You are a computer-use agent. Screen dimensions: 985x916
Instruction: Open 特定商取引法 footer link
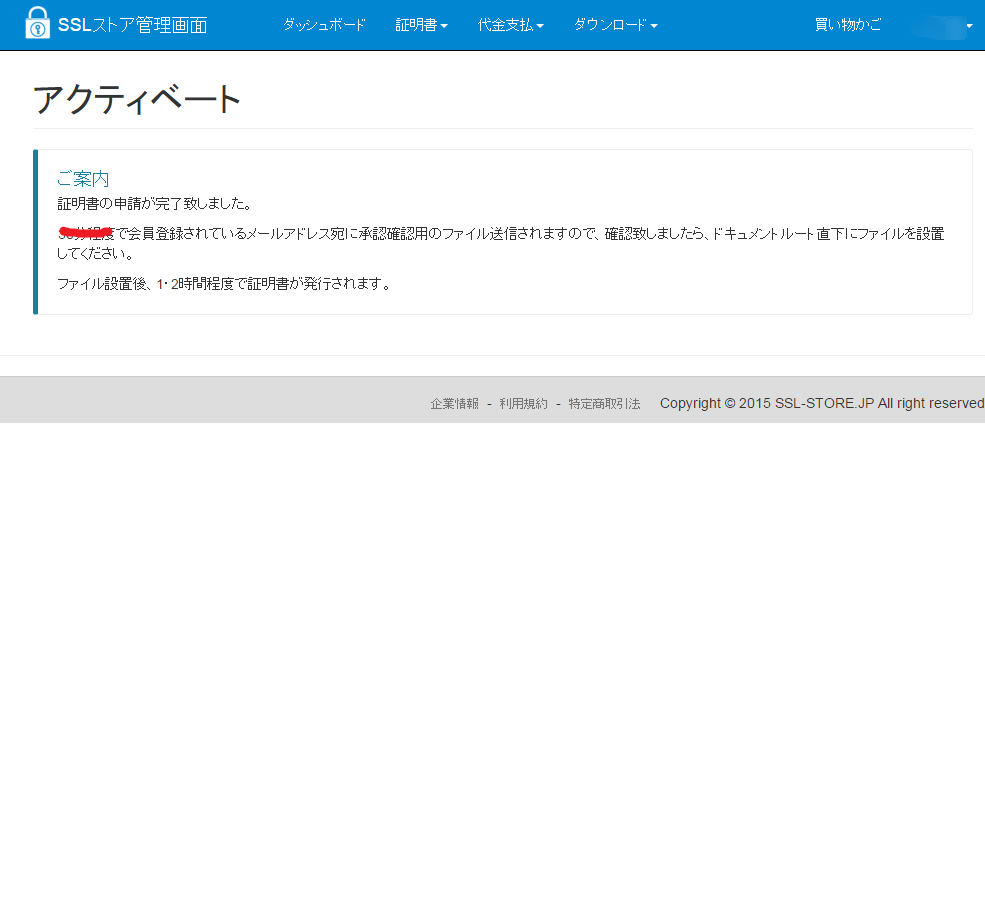coord(604,403)
